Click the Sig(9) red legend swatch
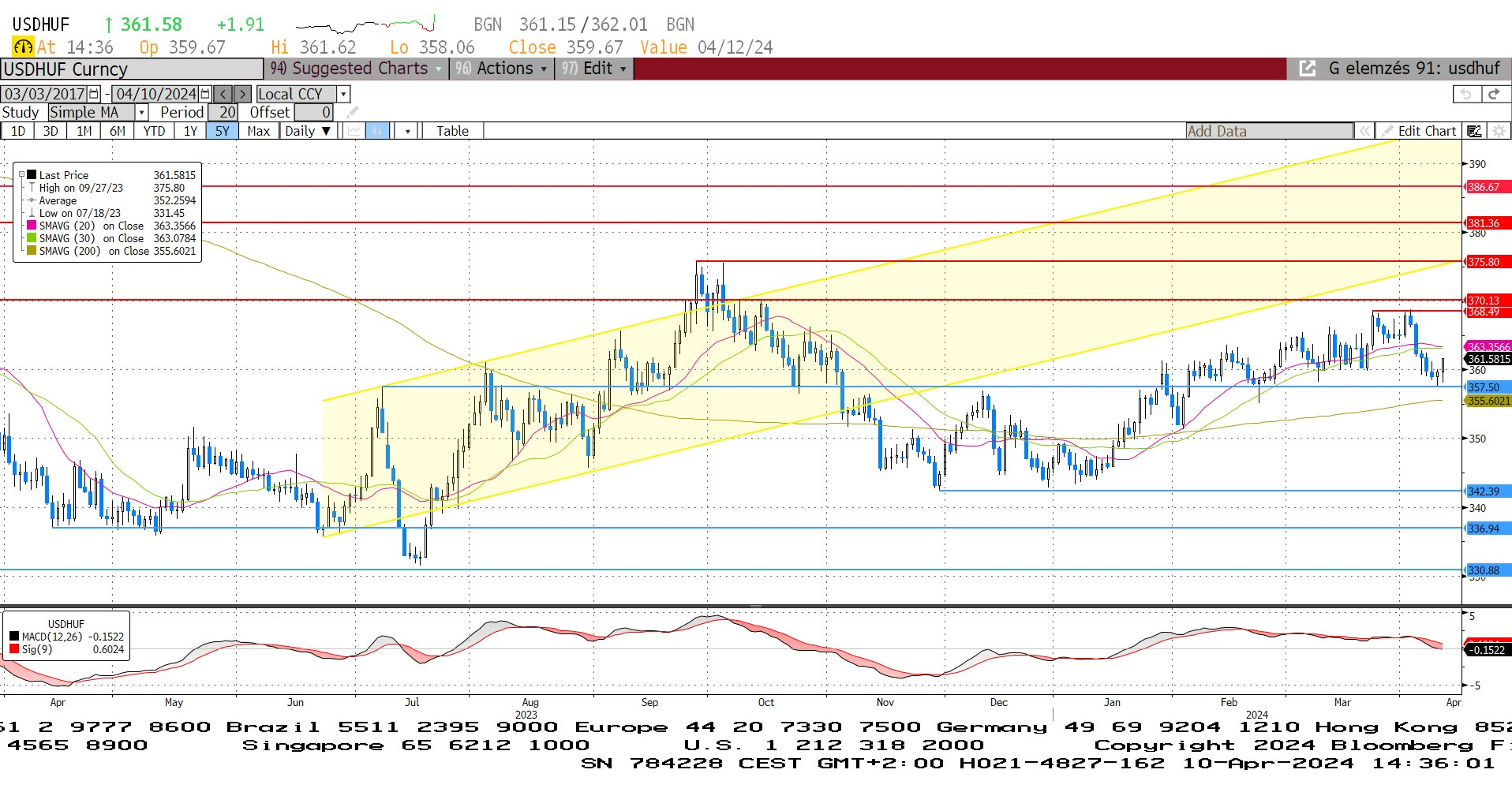Viewport: 1512px width, 807px height. click(x=14, y=649)
